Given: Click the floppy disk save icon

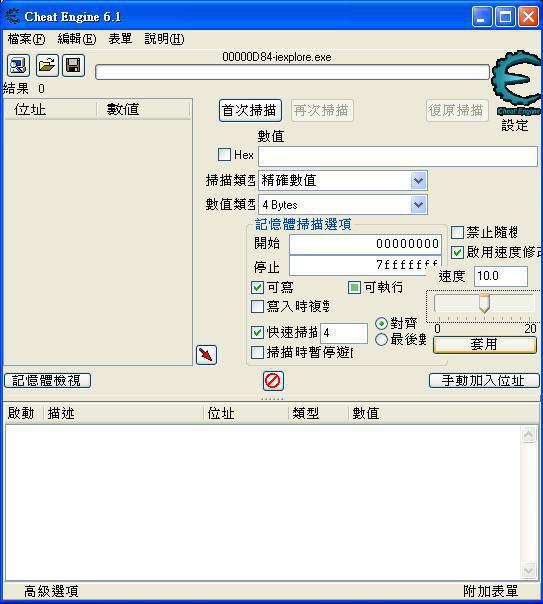Looking at the screenshot, I should point(73,65).
